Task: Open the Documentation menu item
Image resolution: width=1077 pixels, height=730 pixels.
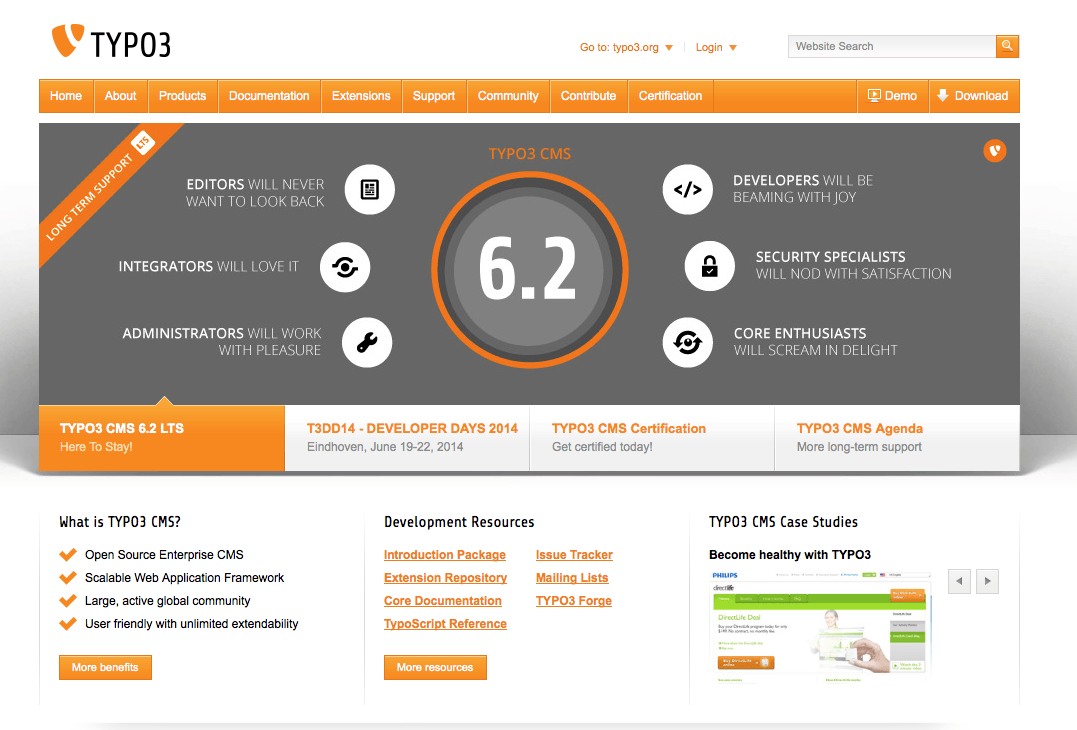Action: 269,96
